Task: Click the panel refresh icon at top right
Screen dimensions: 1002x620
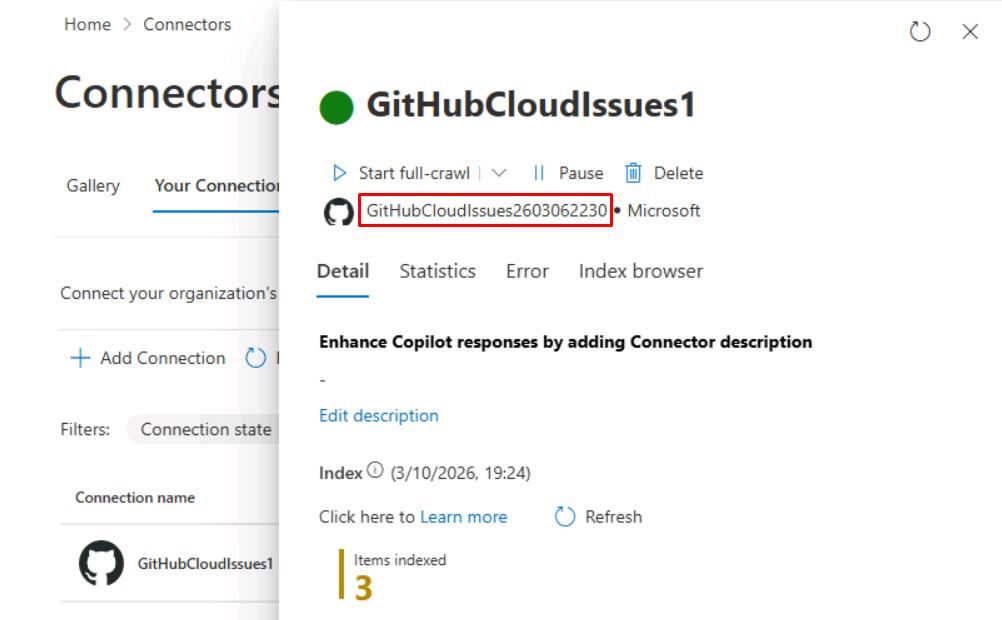Action: [x=920, y=31]
